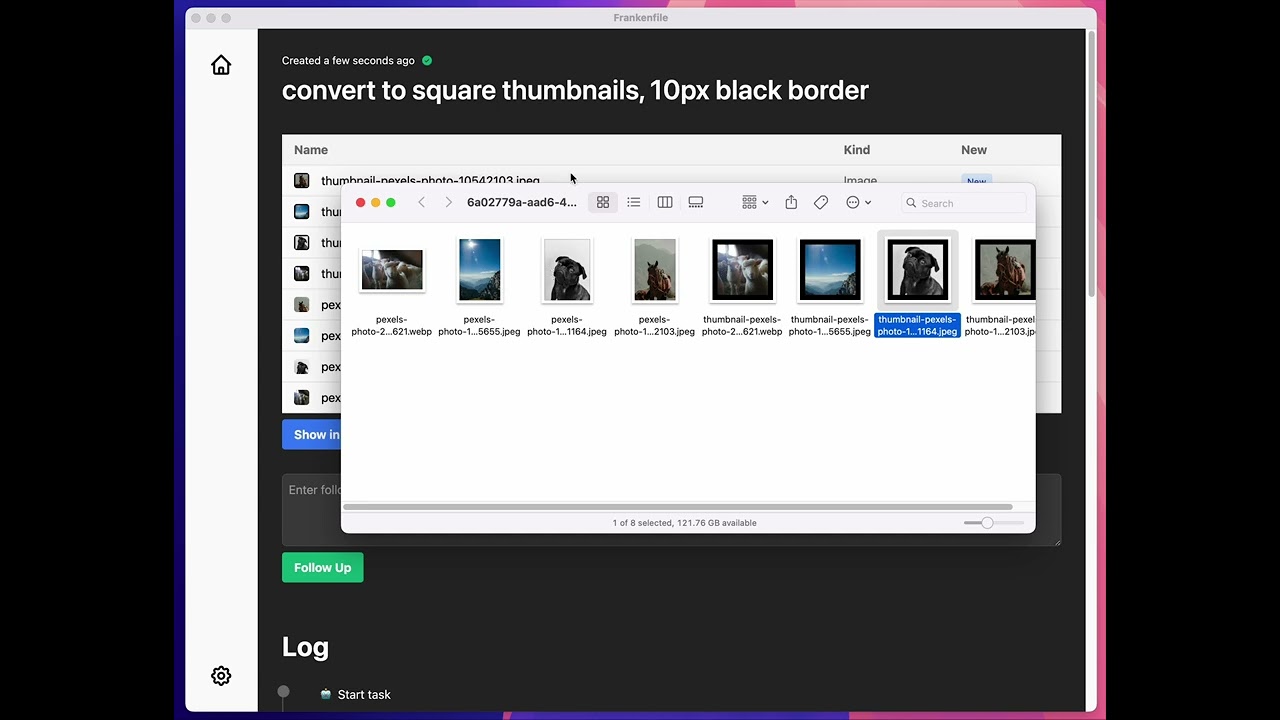Select thumbnail-pexels-photo-1...5655.jpeg file

pyautogui.click(x=830, y=270)
